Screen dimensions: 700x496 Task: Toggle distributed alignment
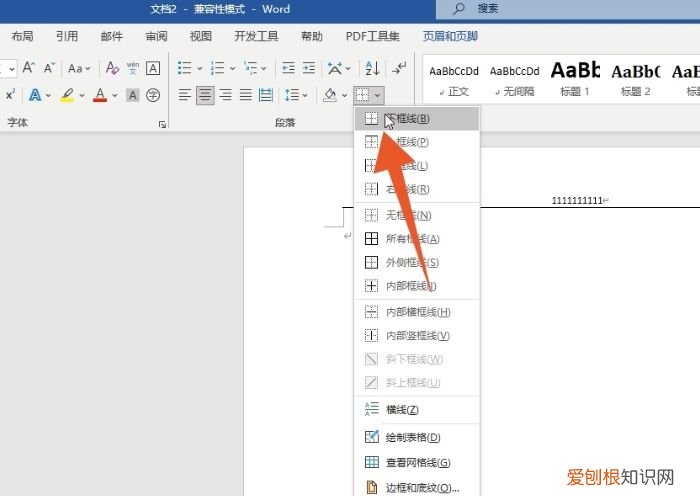tap(266, 95)
